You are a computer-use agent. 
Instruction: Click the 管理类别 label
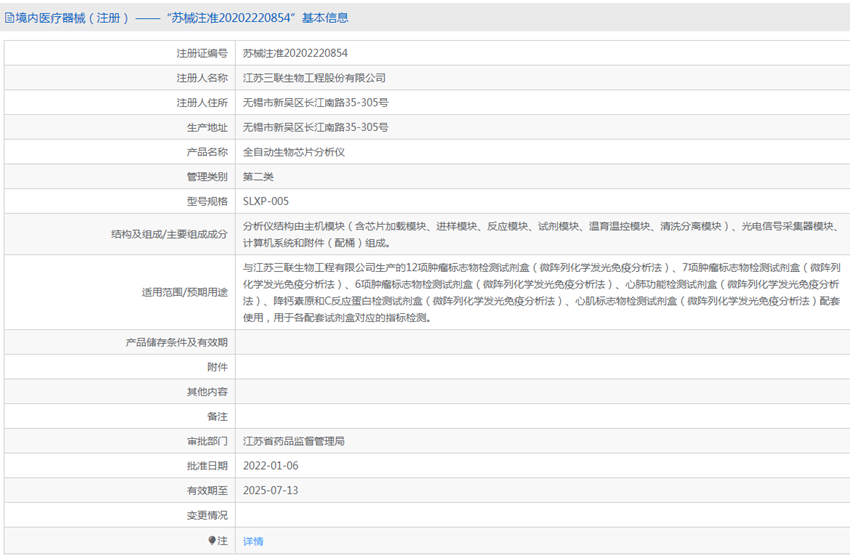pyautogui.click(x=207, y=177)
